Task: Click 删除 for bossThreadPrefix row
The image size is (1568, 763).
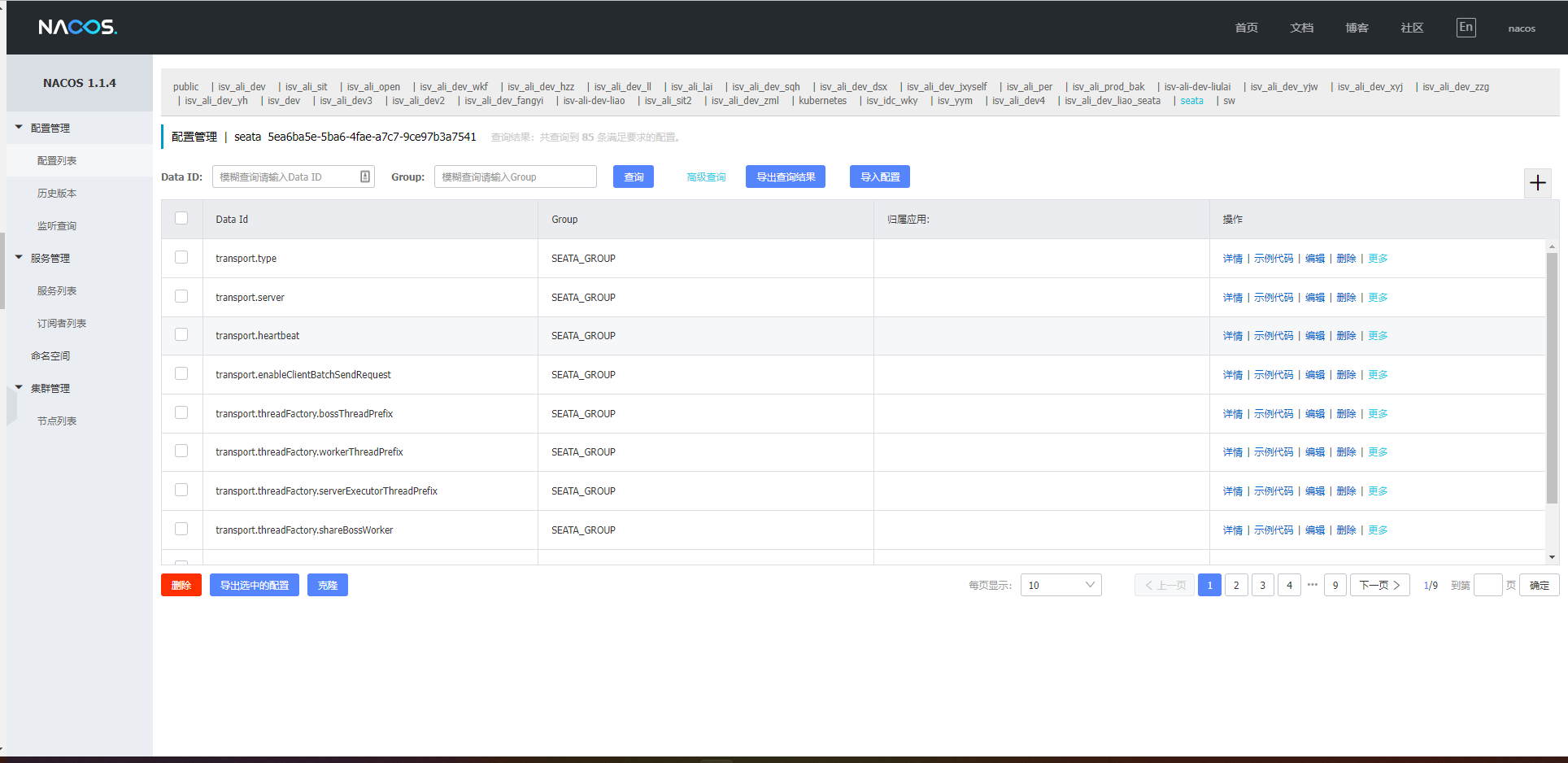Action: click(x=1346, y=414)
